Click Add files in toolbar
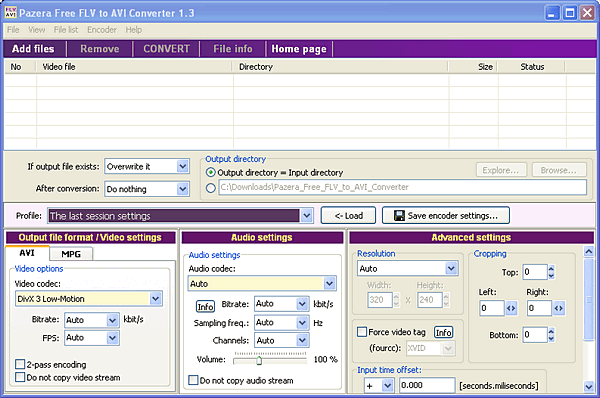 click(33, 49)
